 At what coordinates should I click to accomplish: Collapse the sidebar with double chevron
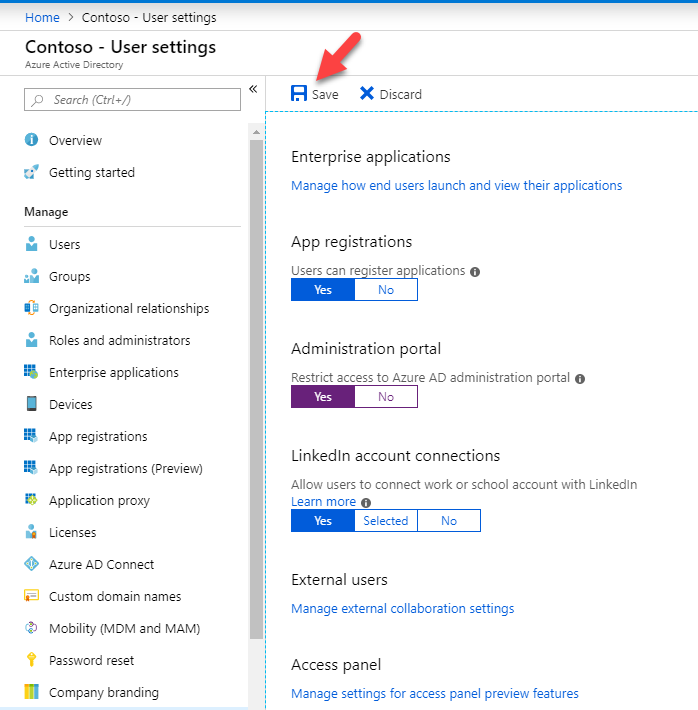253,89
